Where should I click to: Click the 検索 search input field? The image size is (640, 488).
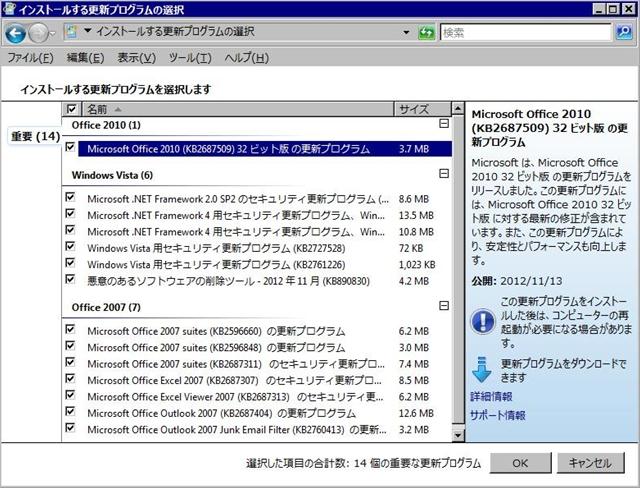(526, 33)
